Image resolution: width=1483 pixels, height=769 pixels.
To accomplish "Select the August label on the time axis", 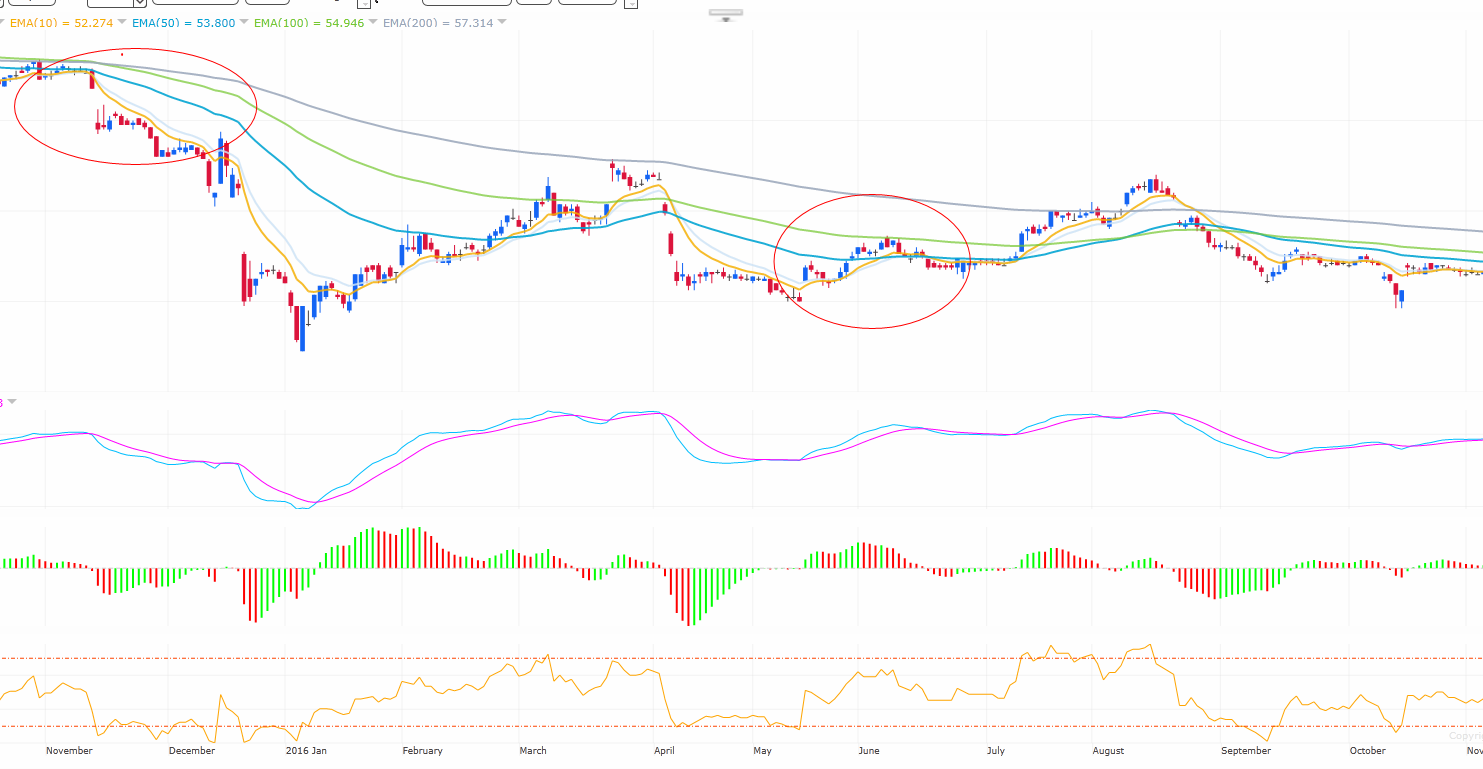I will pyautogui.click(x=1108, y=751).
